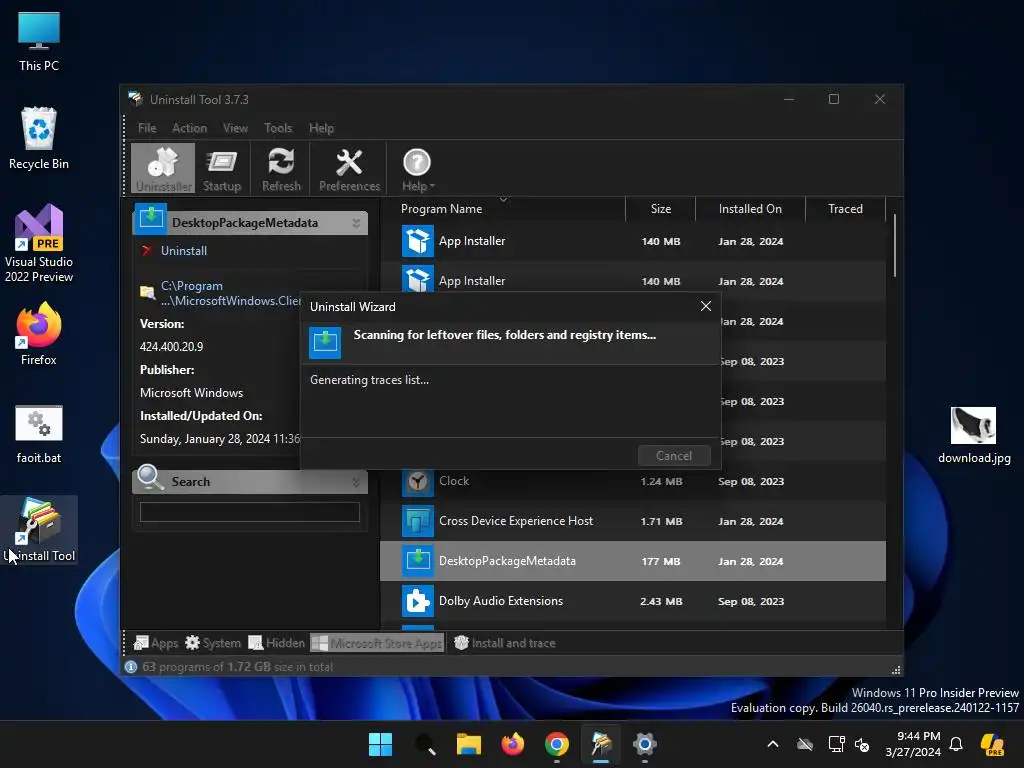
Task: Select Dolby Audio Extensions icon
Action: pyautogui.click(x=417, y=601)
